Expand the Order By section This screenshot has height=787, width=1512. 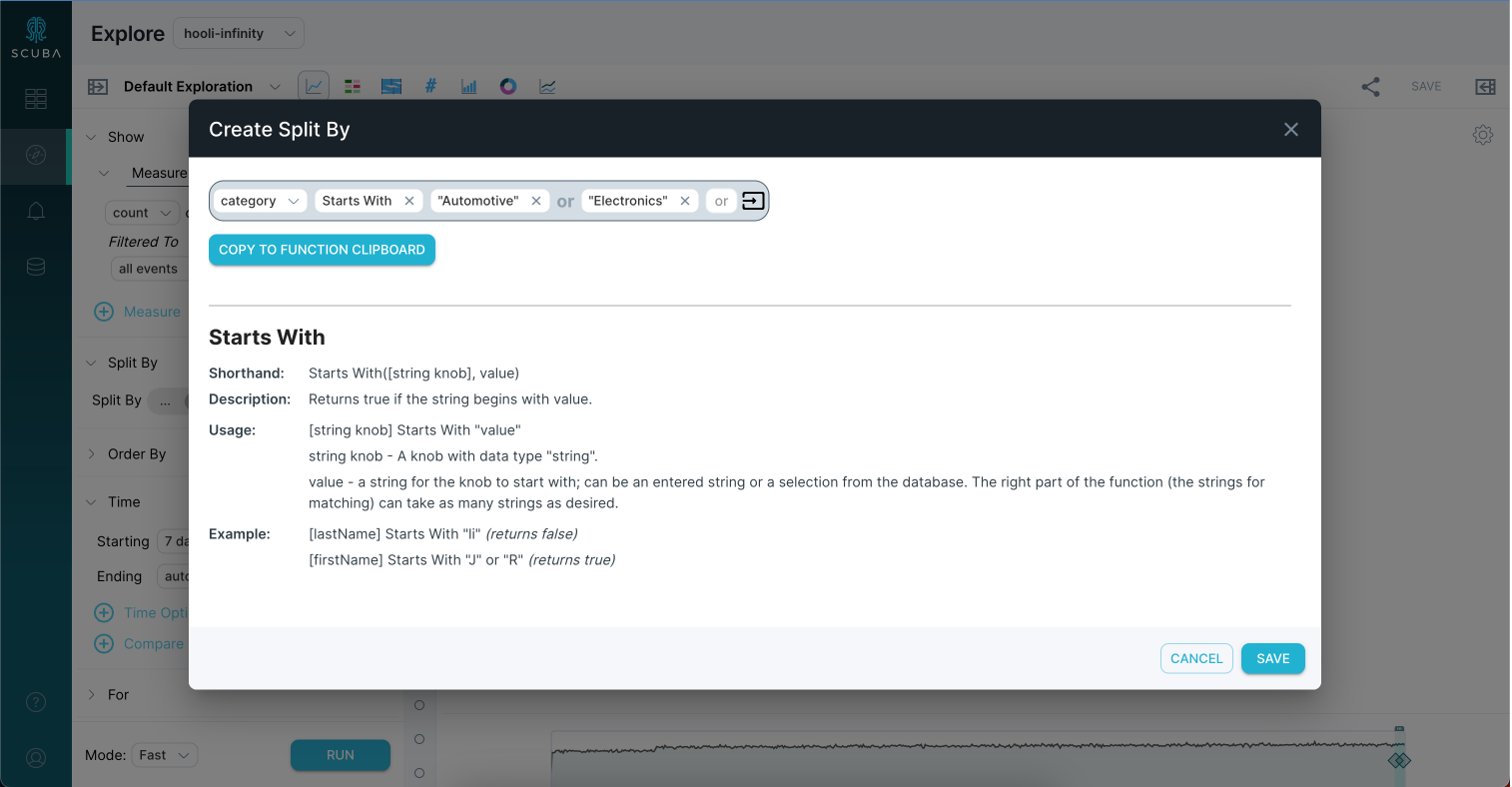coord(91,453)
